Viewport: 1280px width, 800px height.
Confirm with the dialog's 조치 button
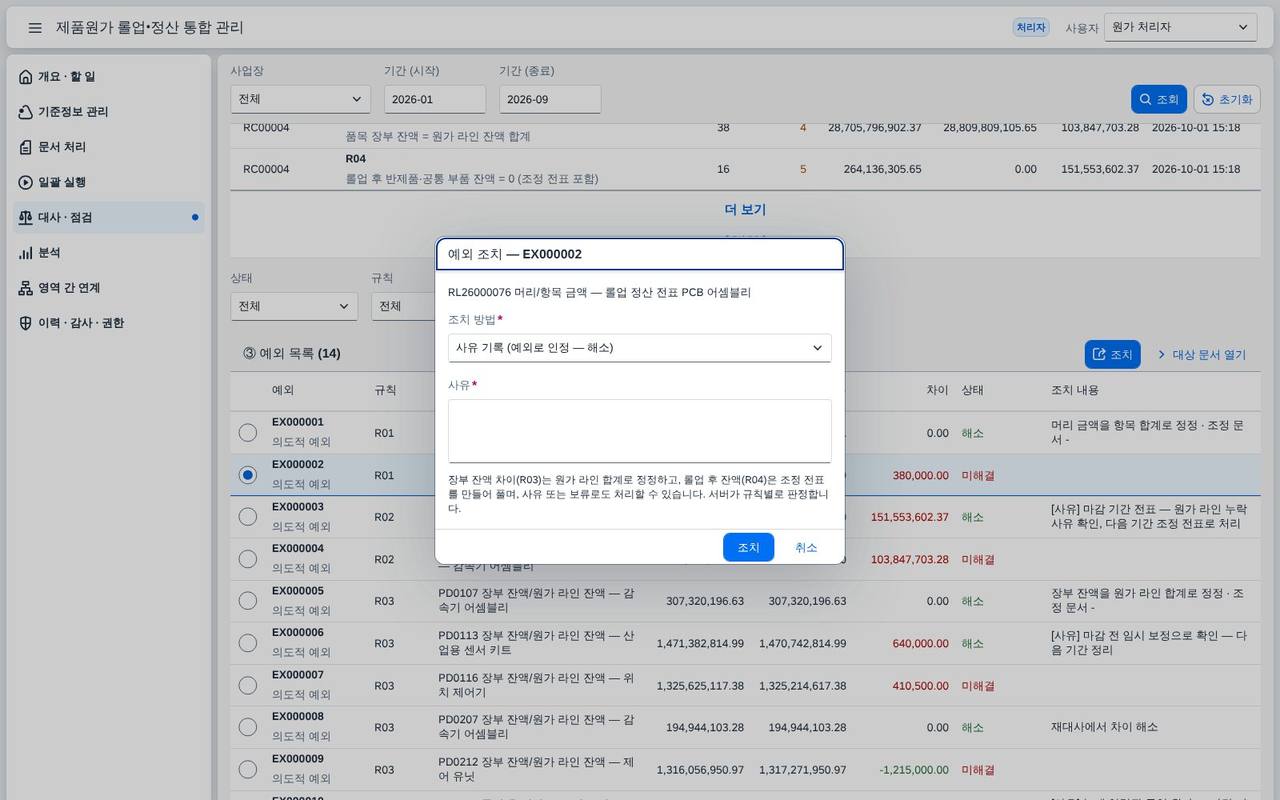click(748, 547)
